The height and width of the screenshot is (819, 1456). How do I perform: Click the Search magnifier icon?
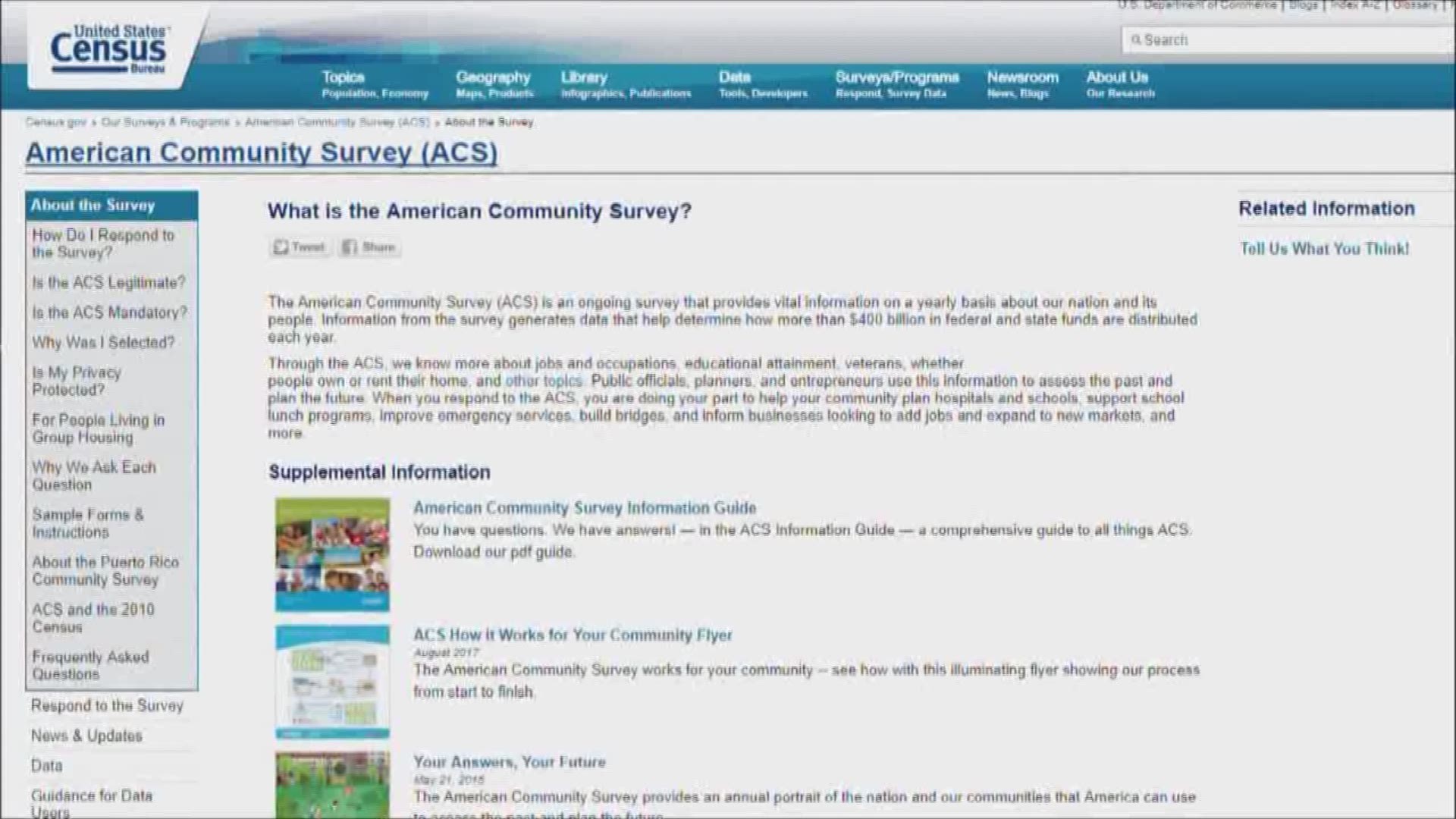(1137, 40)
